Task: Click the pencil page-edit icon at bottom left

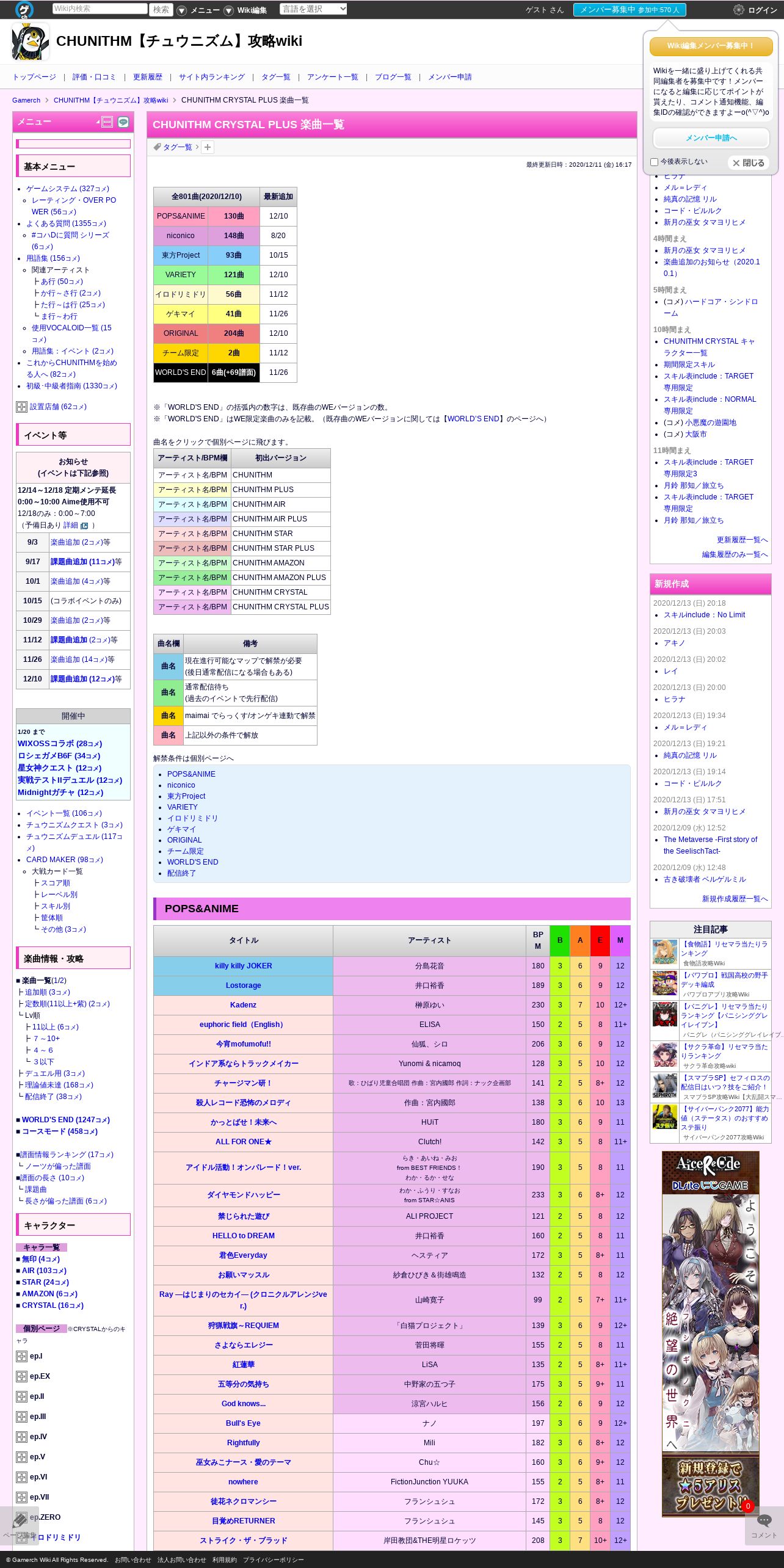Action: click(x=20, y=1520)
